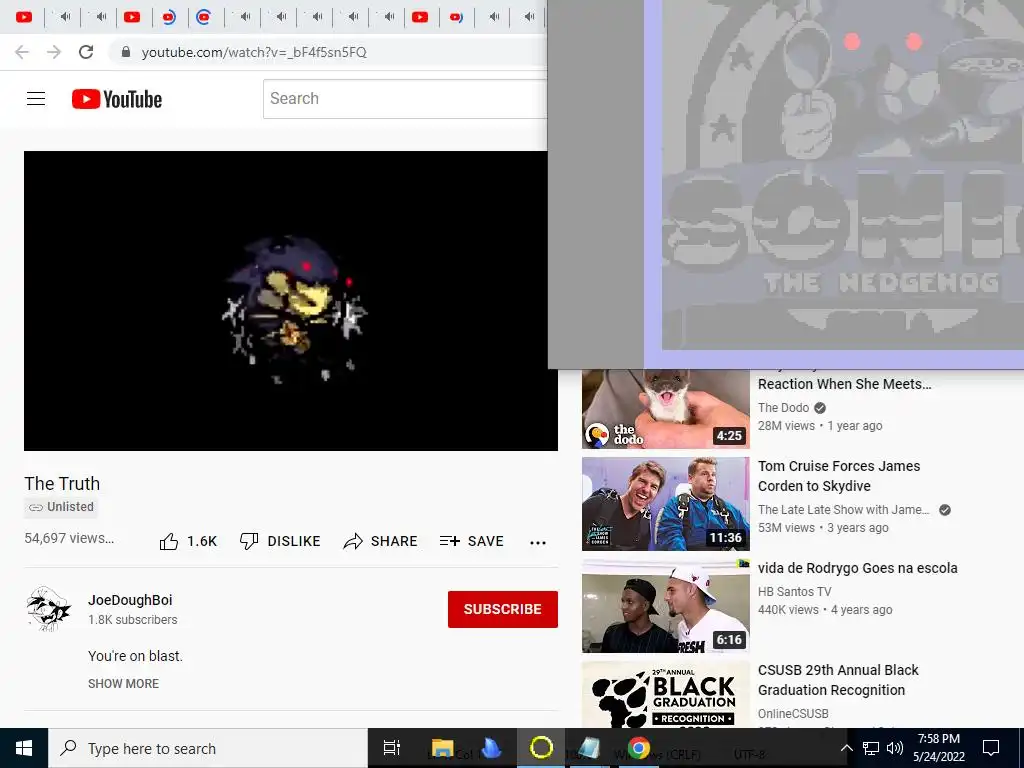Visit the JoeDoughBoi channel name link

[x=130, y=600]
